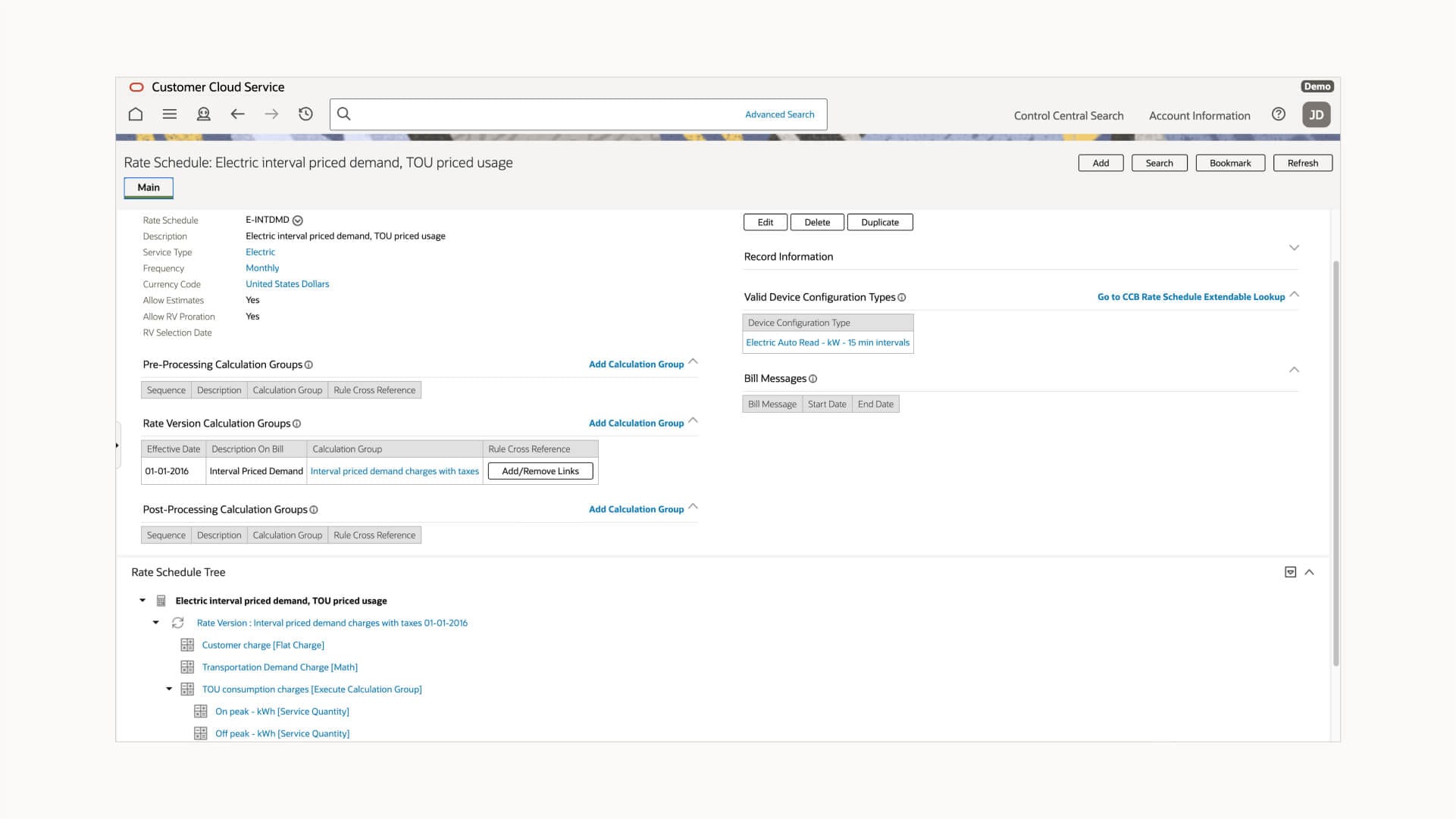Collapse the Rate Schedule Tree zone

1309,572
